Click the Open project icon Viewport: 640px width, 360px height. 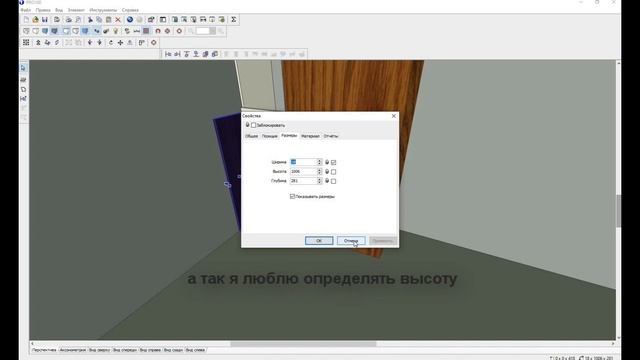pos(36,20)
